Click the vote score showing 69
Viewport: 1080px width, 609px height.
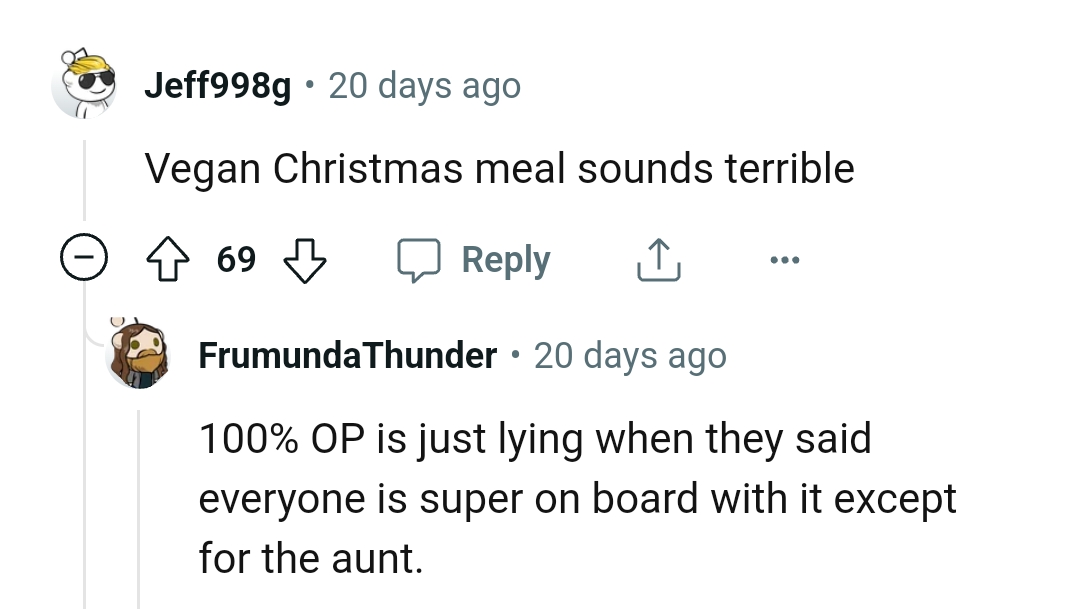pyautogui.click(x=238, y=259)
